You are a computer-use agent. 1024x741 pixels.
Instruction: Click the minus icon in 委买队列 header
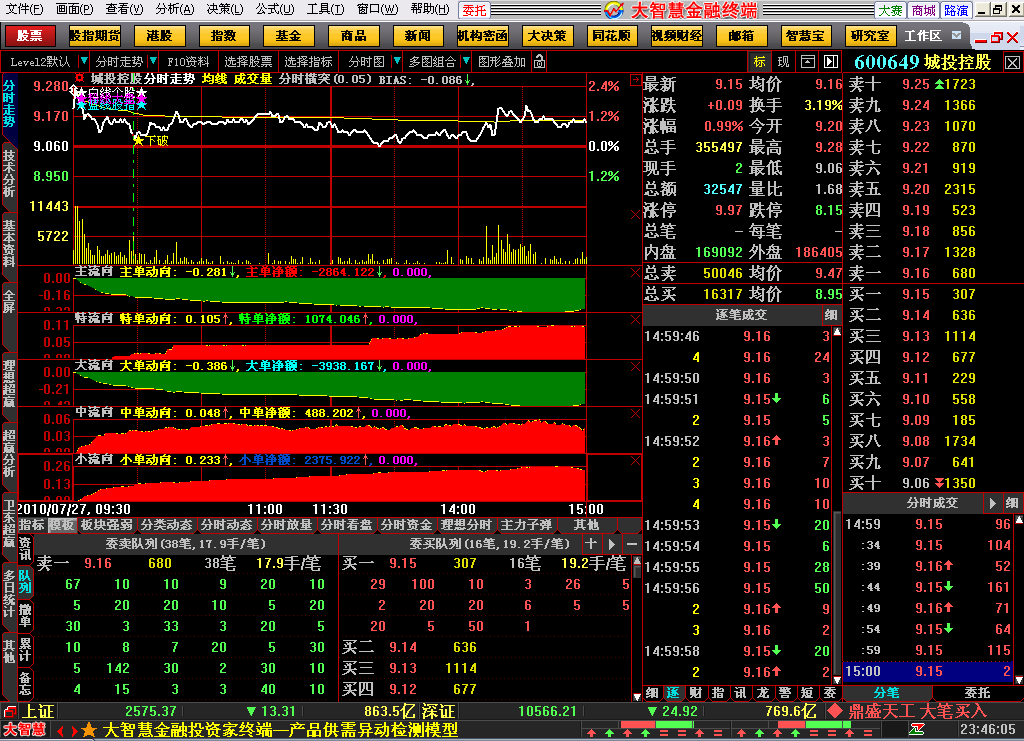(x=632, y=543)
